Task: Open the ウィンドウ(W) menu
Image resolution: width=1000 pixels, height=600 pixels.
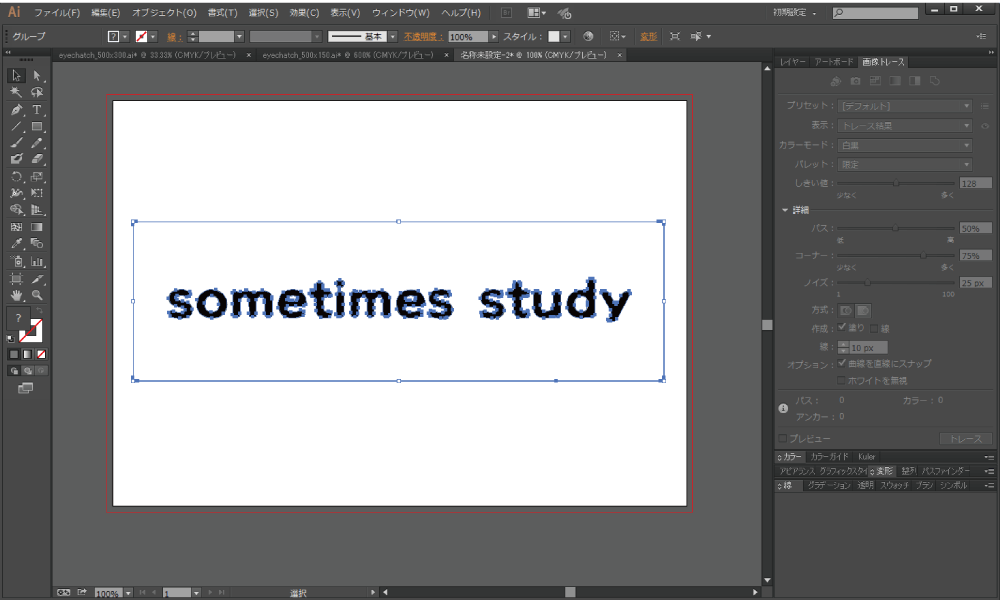Action: pyautogui.click(x=401, y=13)
